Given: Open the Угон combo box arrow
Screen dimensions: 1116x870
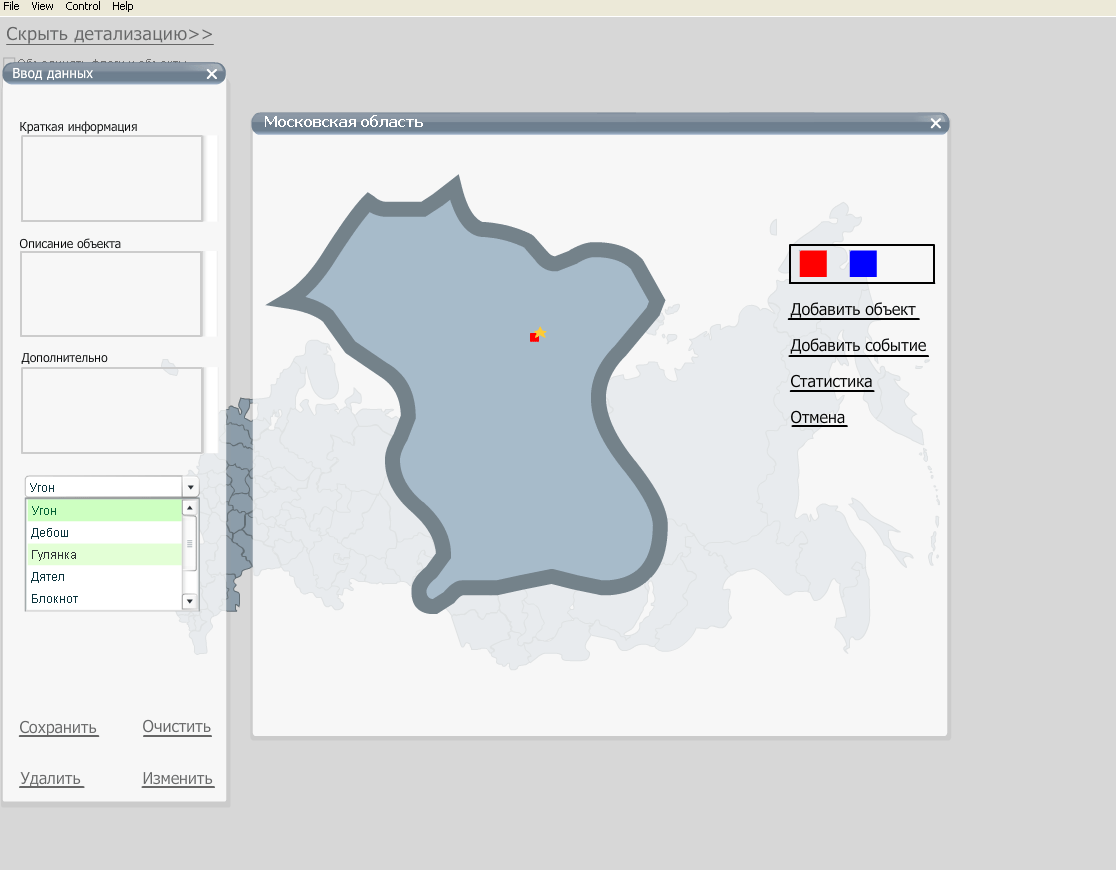Looking at the screenshot, I should (x=190, y=487).
